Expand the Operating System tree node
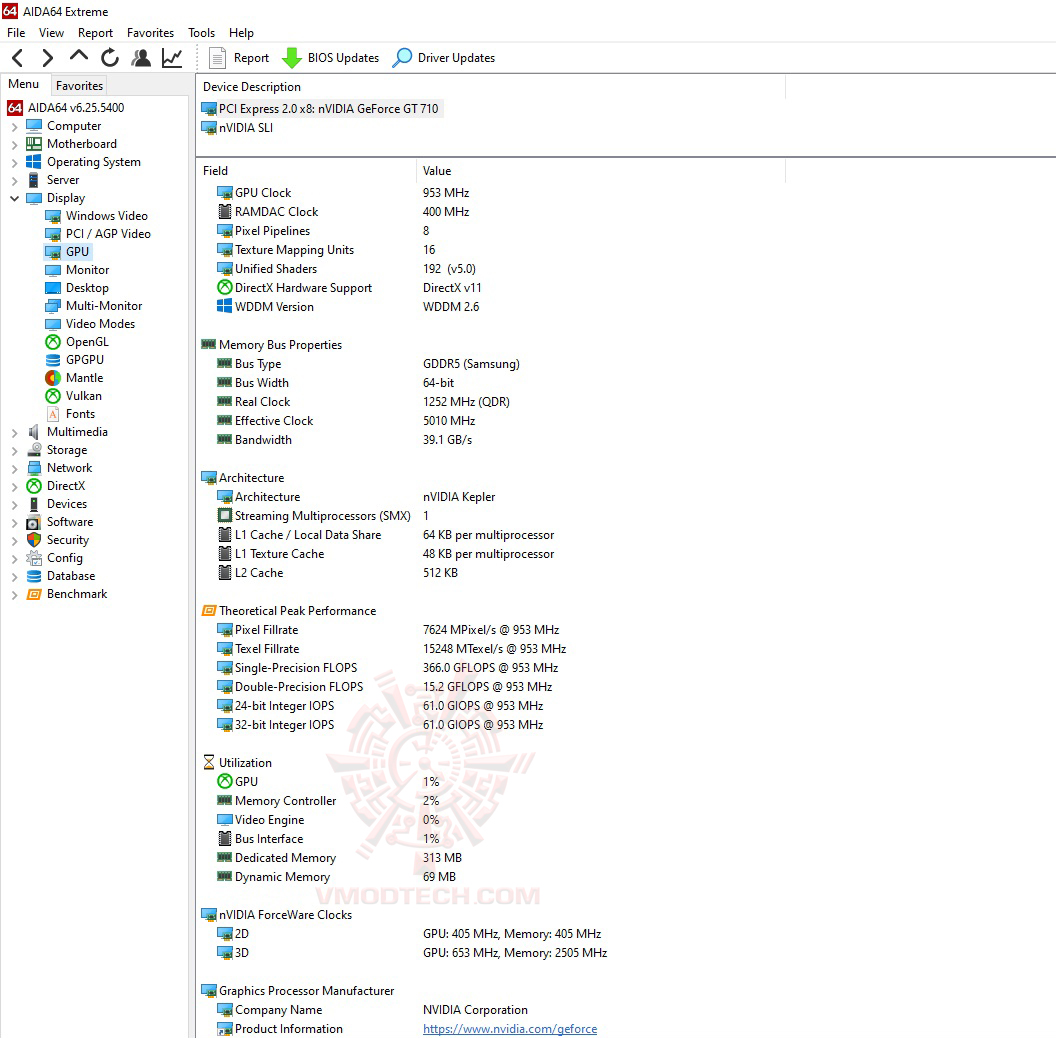1056x1038 pixels. coord(14,162)
